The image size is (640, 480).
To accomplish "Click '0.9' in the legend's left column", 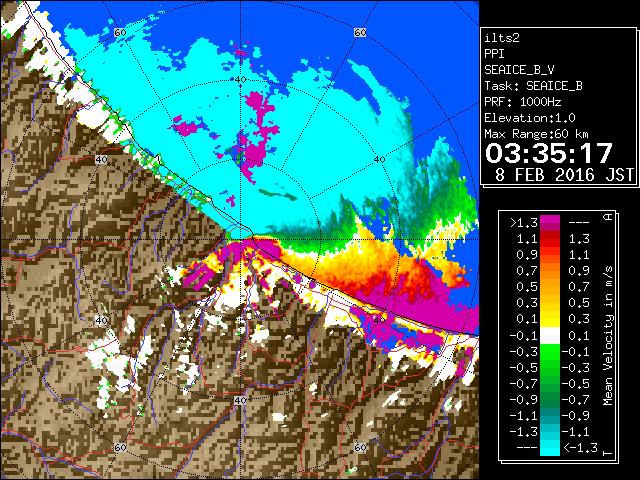I will (527, 255).
